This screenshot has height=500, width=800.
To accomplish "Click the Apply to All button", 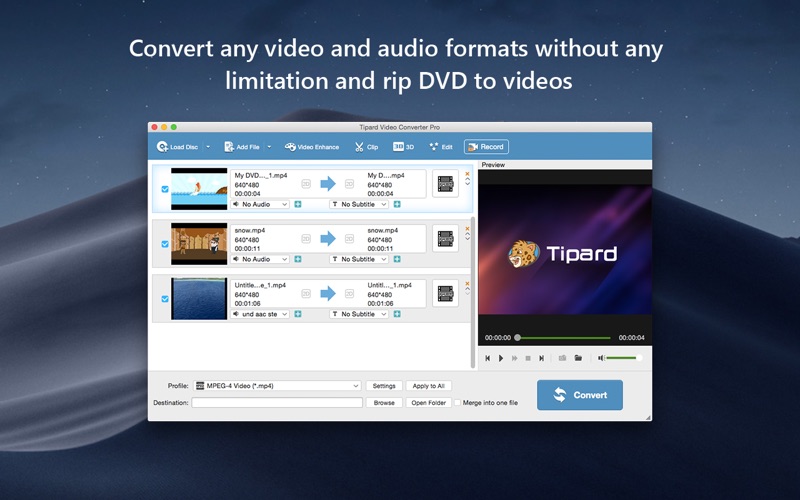I will (429, 386).
